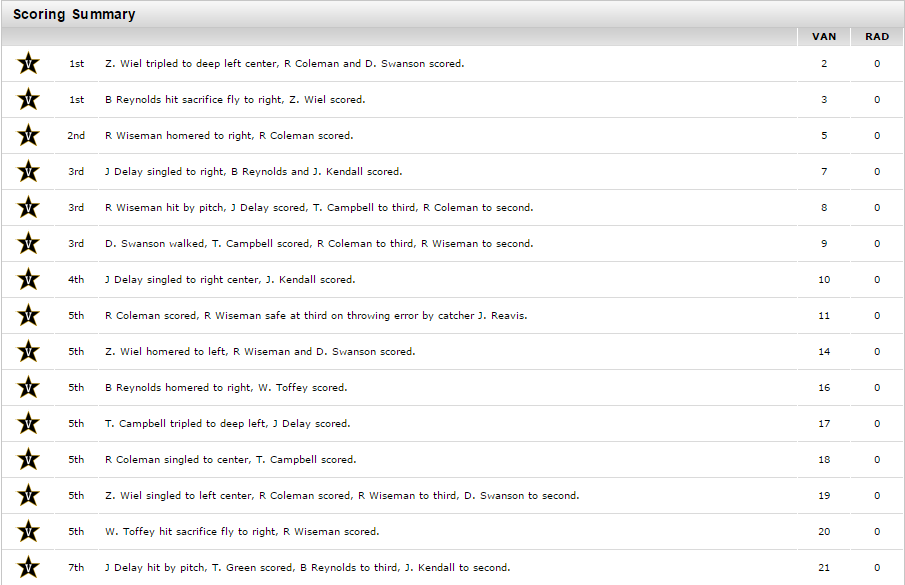Click VAN score 11
905x585 pixels.
(824, 316)
